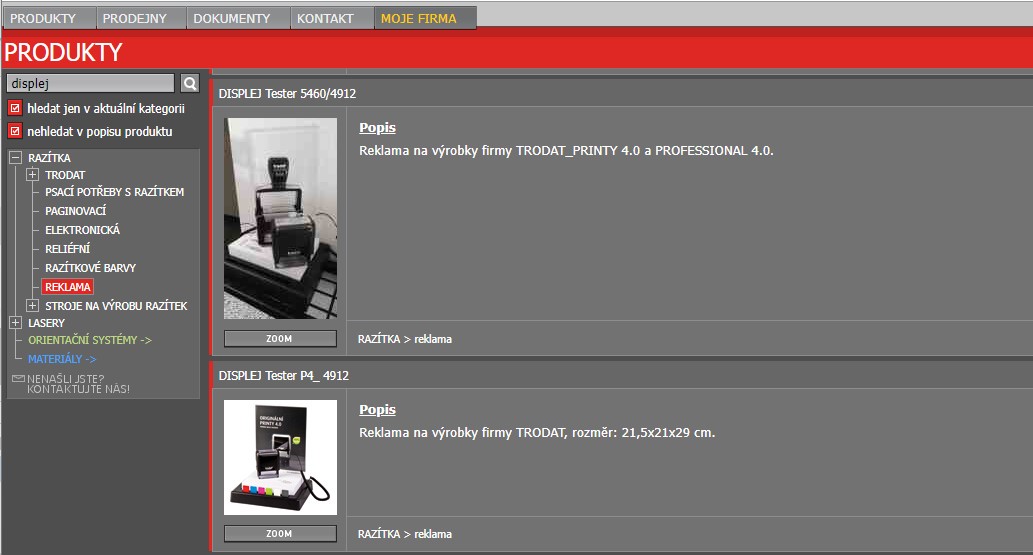This screenshot has width=1033, height=555.
Task: Click the envelope icon beside contact text
Action: point(18,379)
